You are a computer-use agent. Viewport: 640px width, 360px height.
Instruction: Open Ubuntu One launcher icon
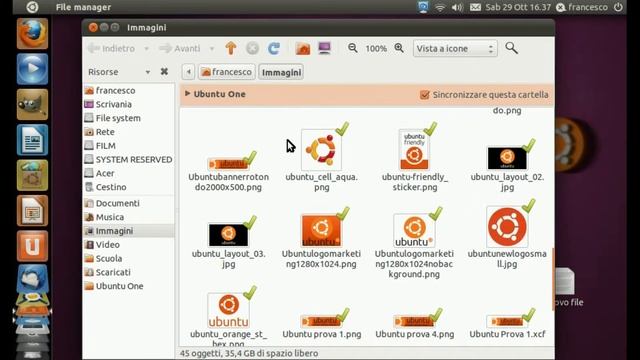[32, 246]
